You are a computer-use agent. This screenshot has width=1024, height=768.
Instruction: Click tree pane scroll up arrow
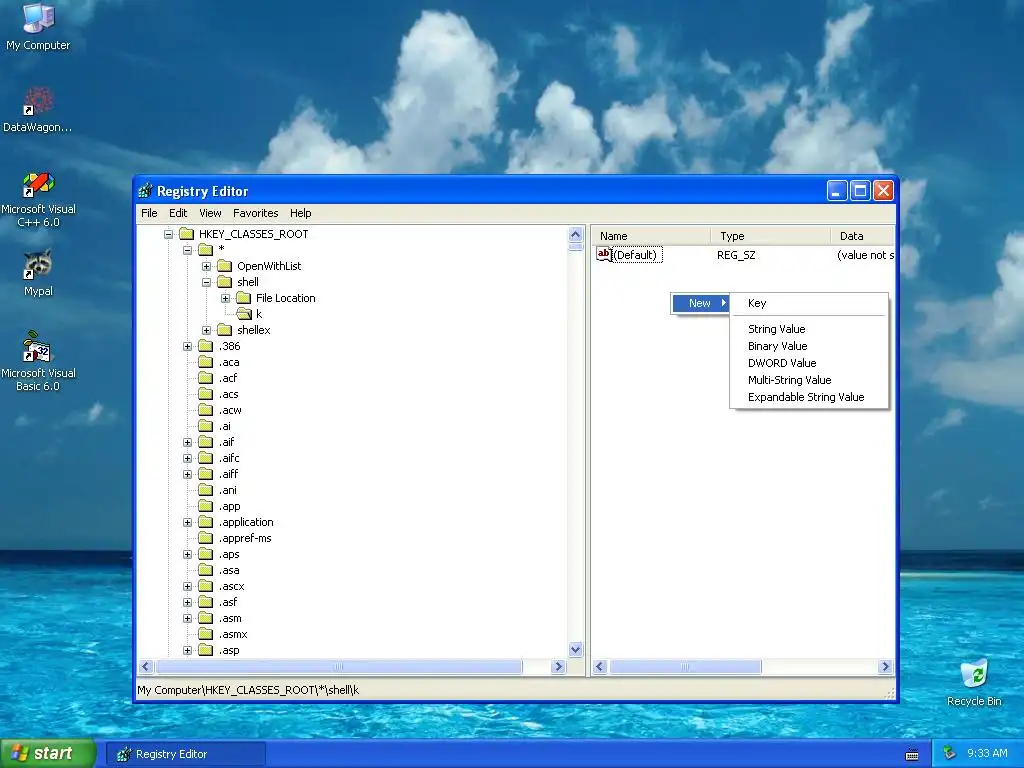click(575, 234)
